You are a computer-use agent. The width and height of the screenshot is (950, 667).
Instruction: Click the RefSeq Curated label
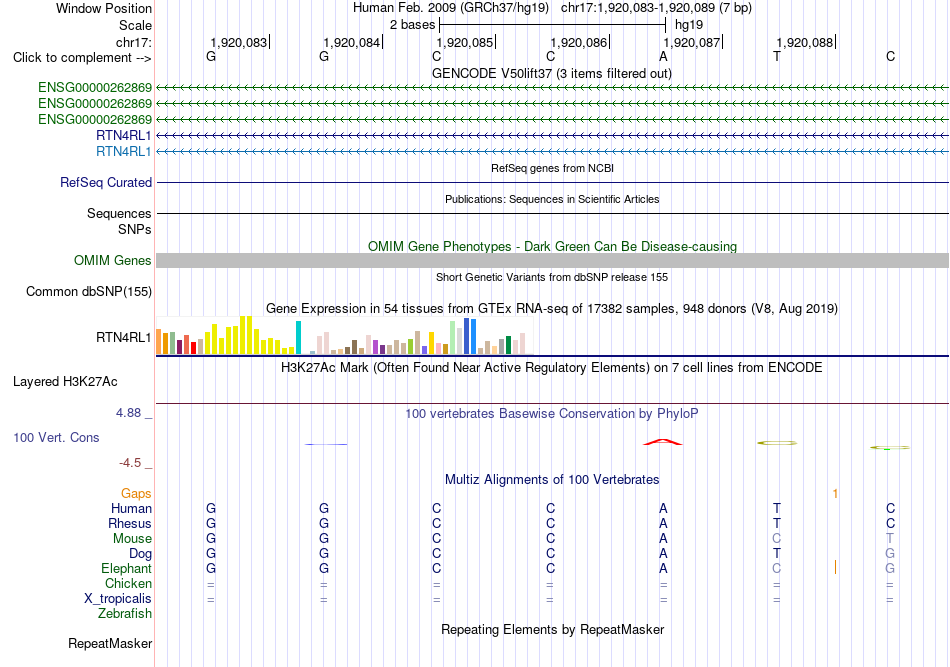click(x=106, y=182)
